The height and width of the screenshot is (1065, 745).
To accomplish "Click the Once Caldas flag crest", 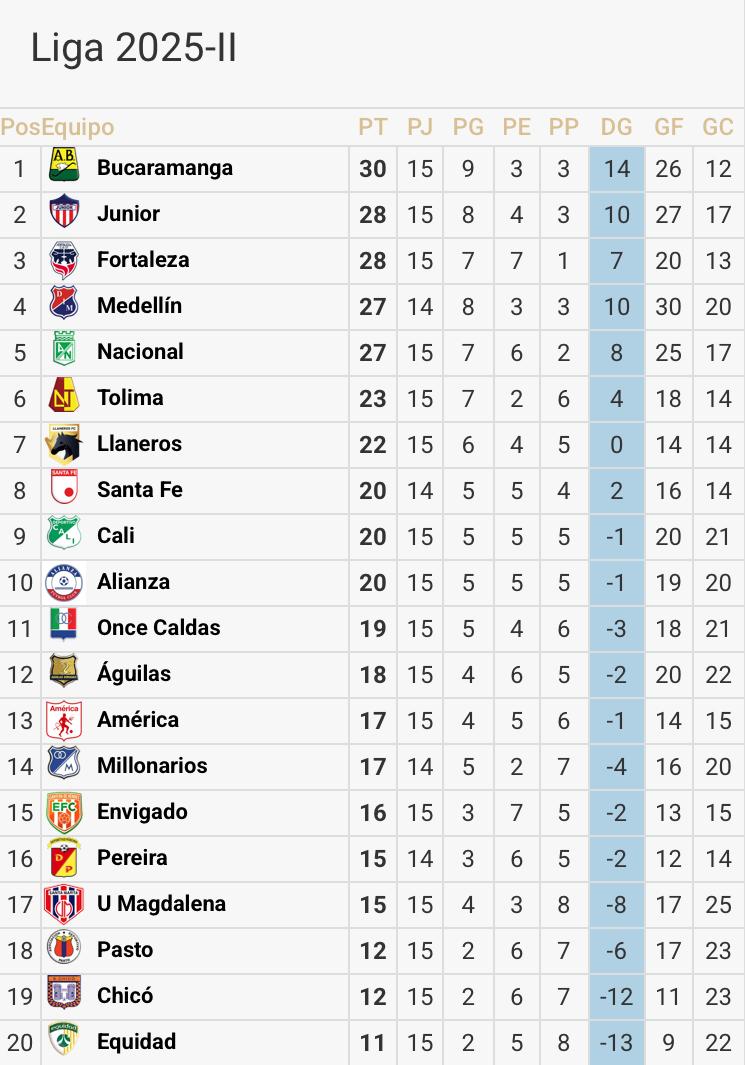I will pos(64,626).
